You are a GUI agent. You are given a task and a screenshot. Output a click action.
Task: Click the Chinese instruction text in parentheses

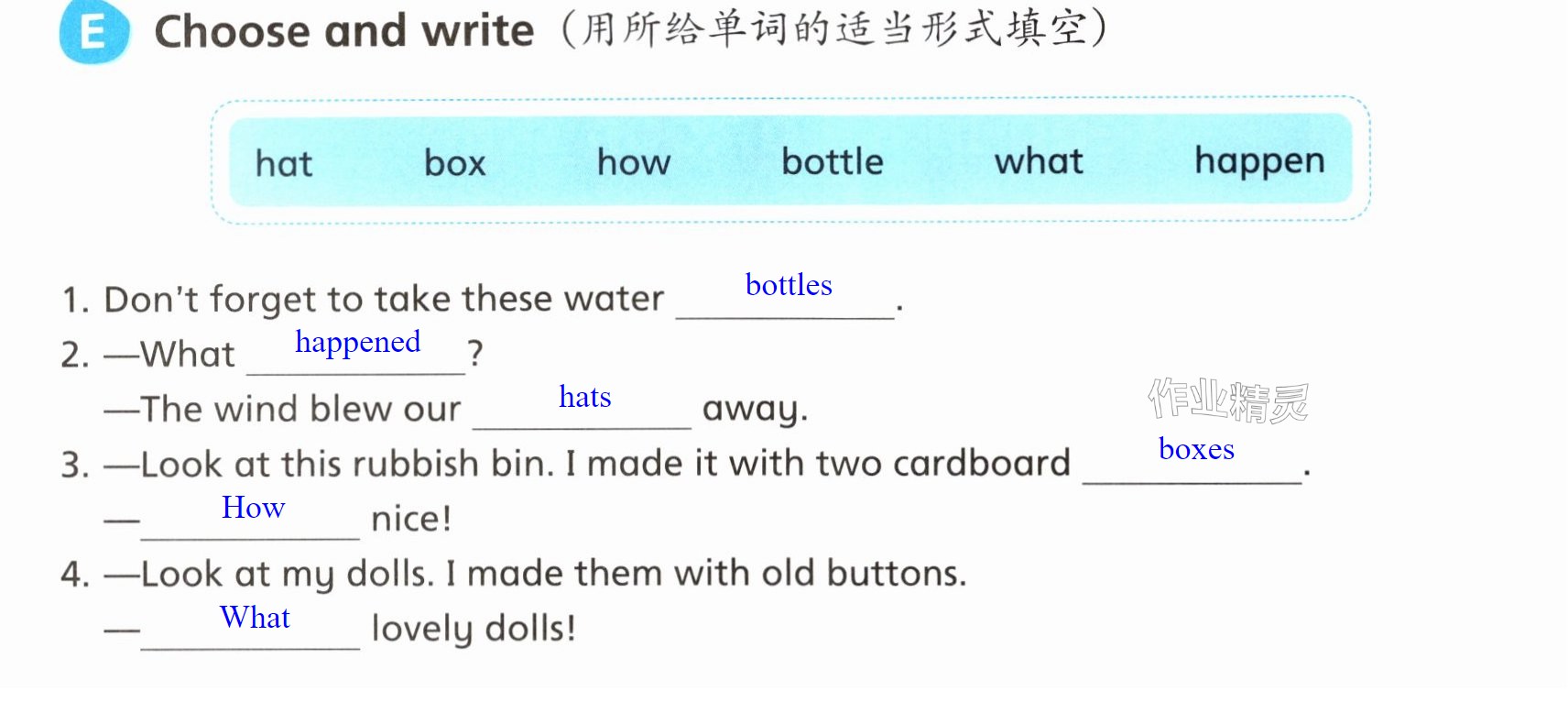coord(833,29)
